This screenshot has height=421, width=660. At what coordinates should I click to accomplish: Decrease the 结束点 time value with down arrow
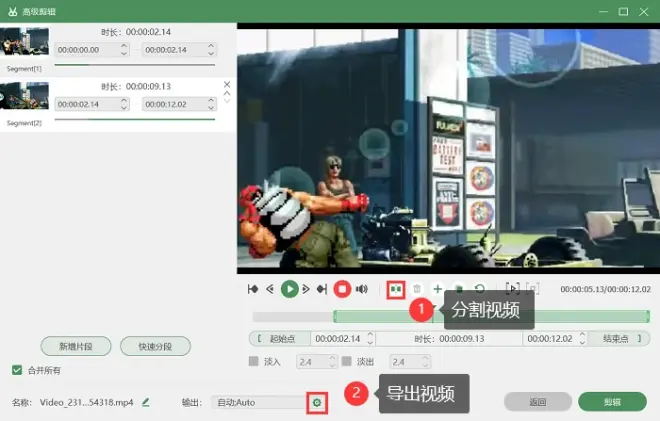582,342
